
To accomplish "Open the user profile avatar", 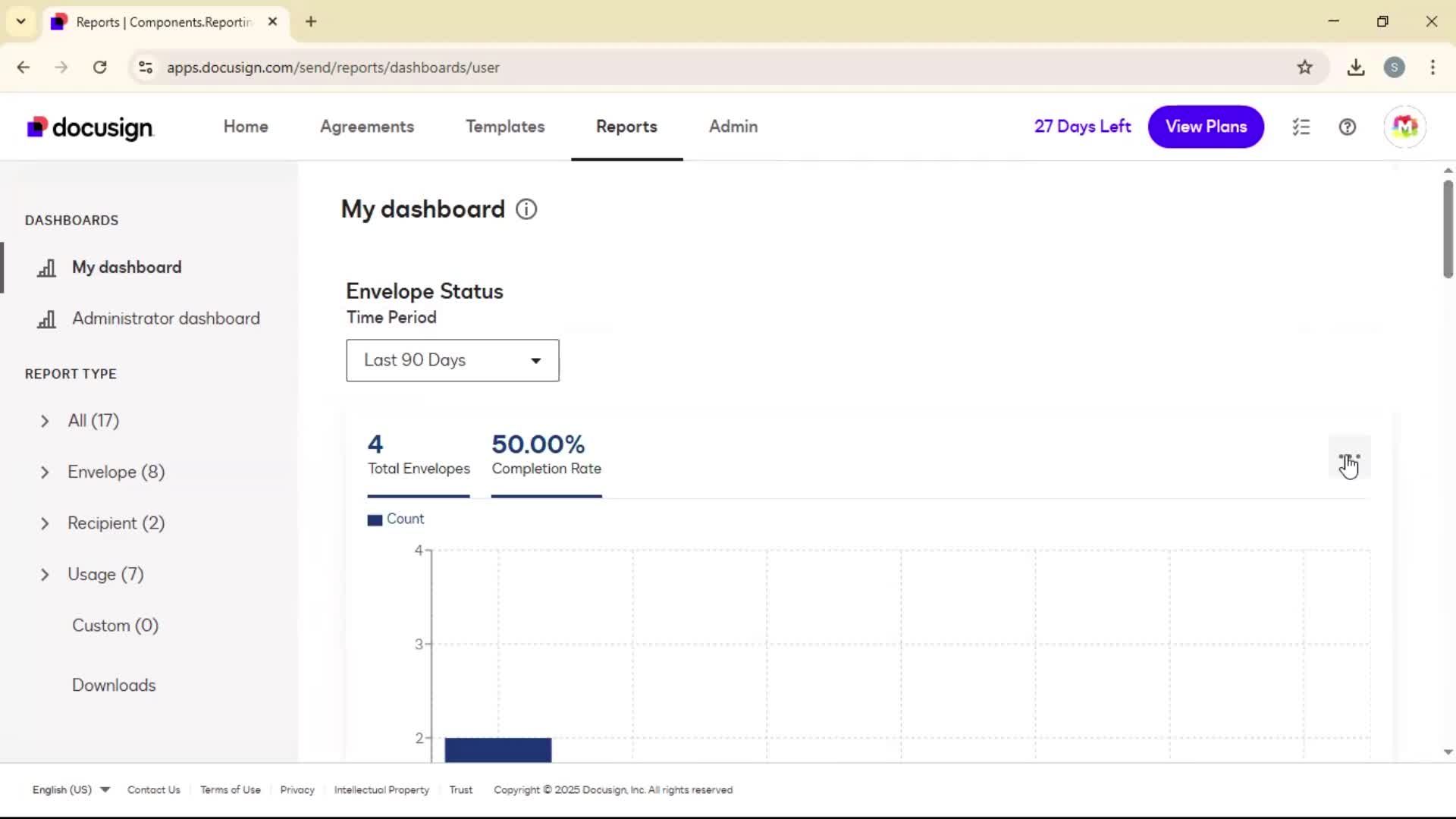I will click(1404, 127).
